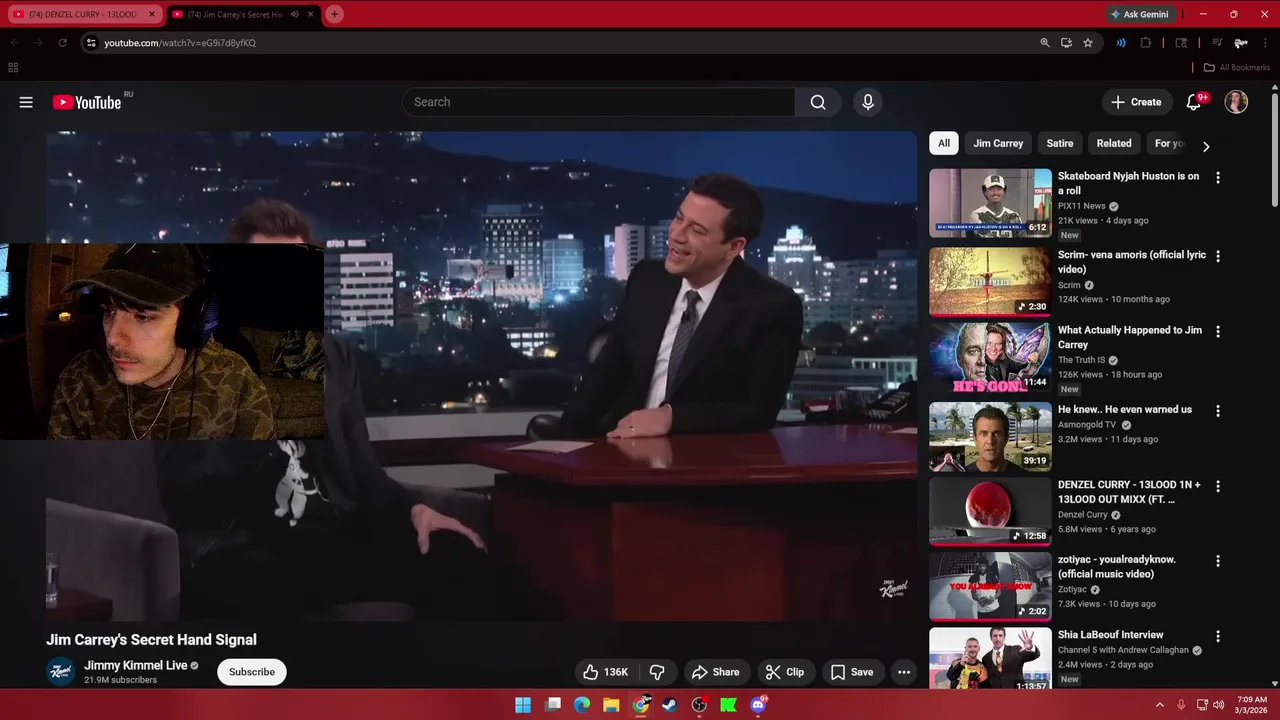Show hidden system tray icons

pos(1159,705)
